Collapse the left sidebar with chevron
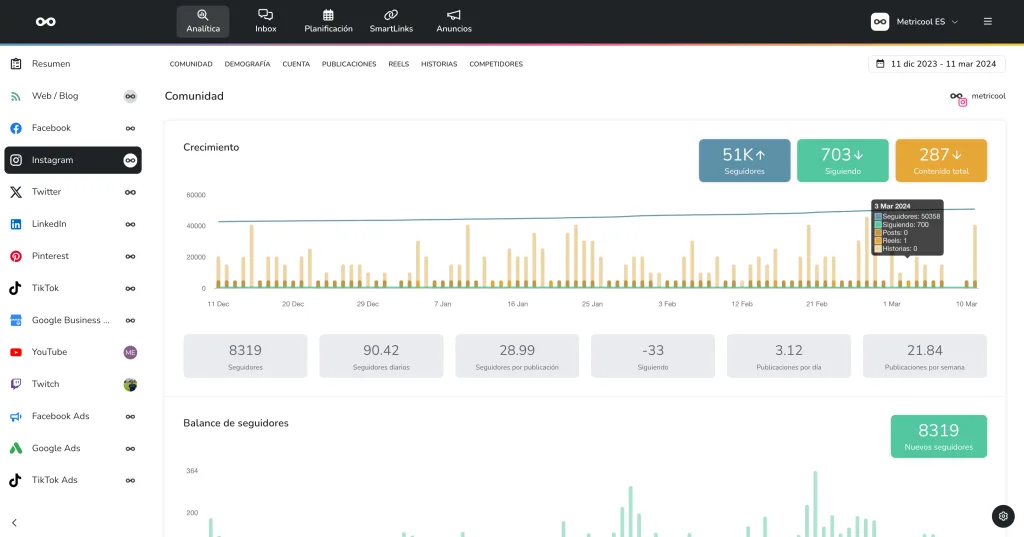 click(x=14, y=522)
